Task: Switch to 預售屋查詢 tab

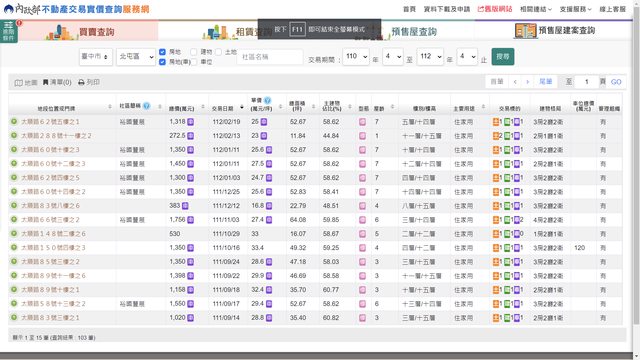Action: (414, 31)
